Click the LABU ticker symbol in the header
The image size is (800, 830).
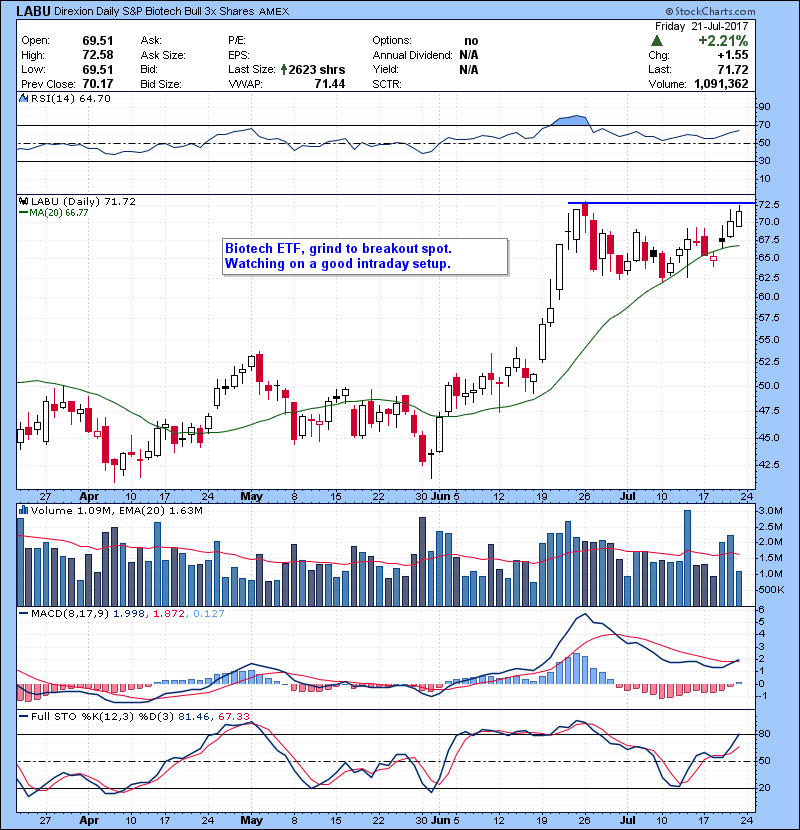pos(33,11)
